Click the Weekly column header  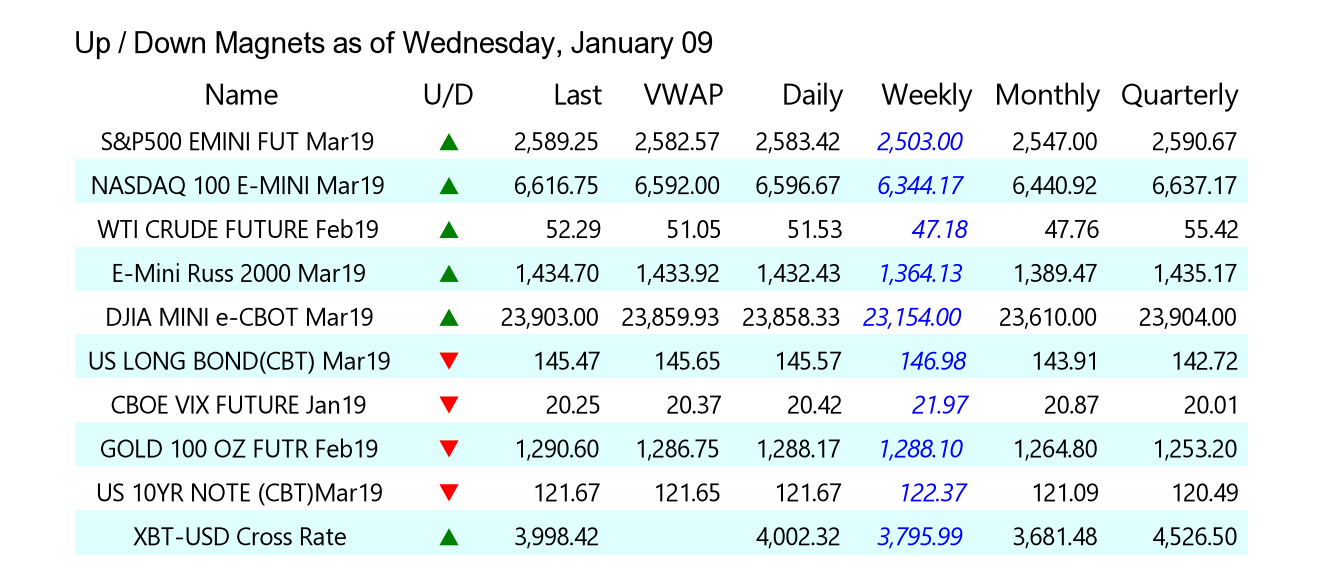tap(926, 95)
